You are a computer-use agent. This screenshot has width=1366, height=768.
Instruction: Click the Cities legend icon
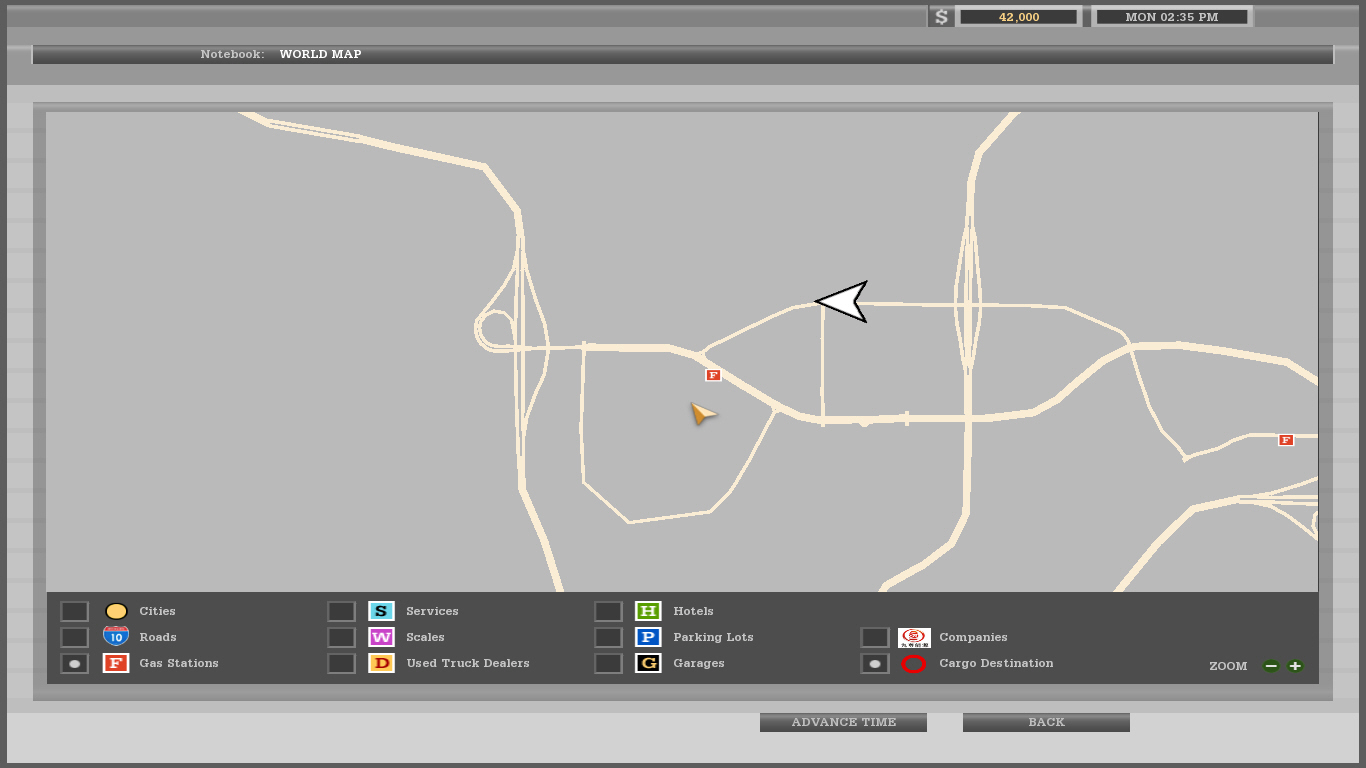(x=116, y=611)
